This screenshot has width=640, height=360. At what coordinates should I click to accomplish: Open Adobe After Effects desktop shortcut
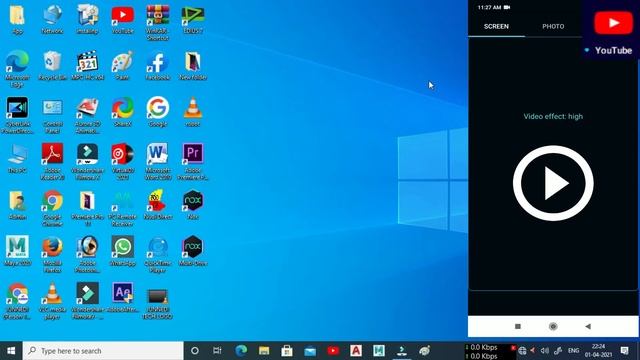click(122, 298)
